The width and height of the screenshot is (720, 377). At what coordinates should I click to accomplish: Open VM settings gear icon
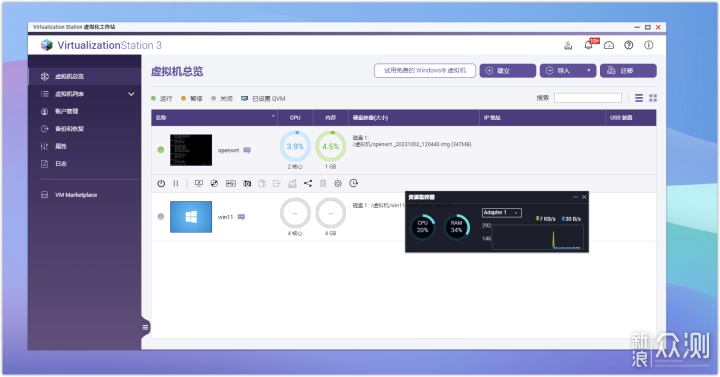(x=338, y=183)
